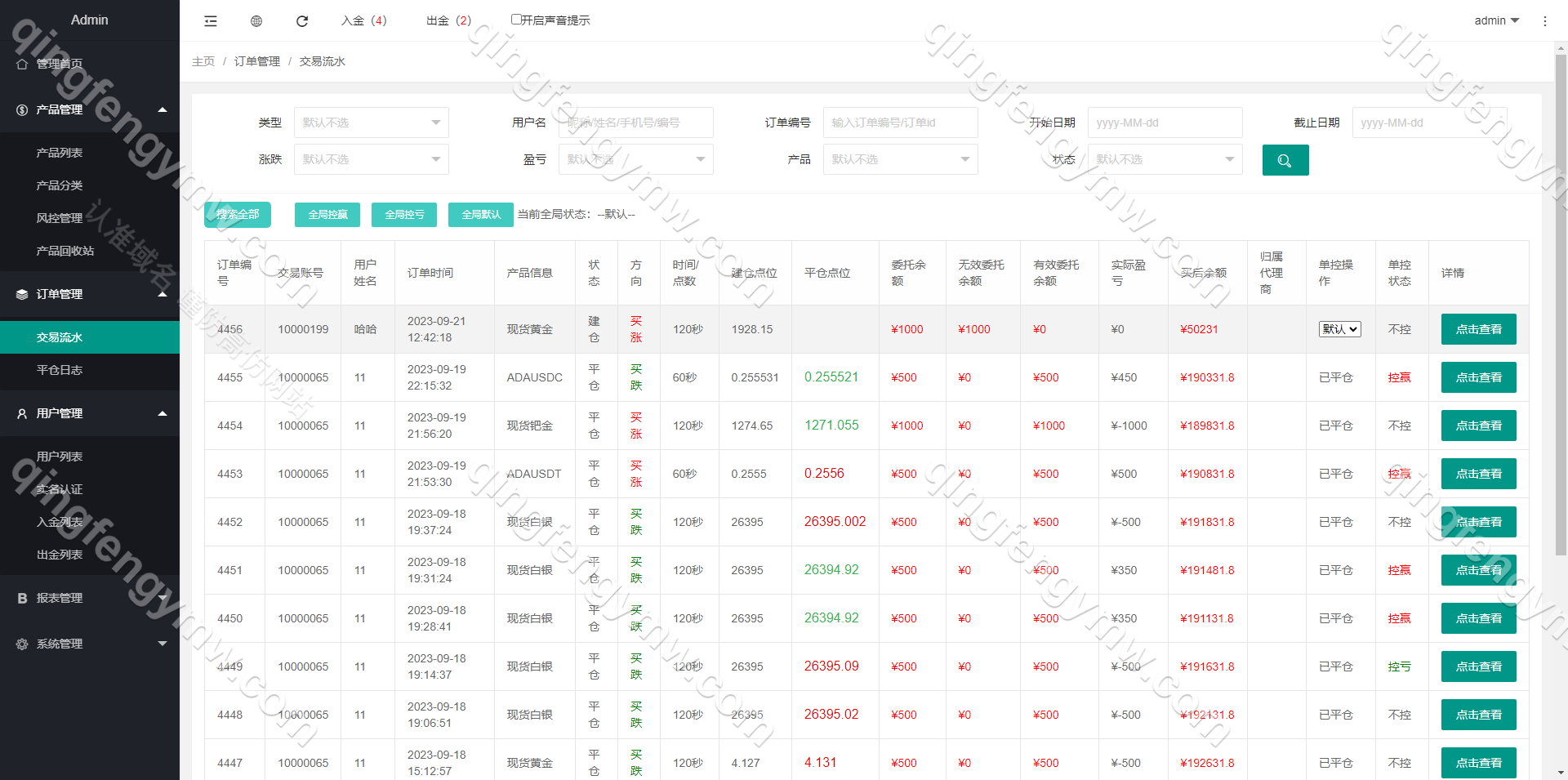The height and width of the screenshot is (780, 1568).
Task: Collapse the 产品管理 menu arrow
Action: point(163,109)
